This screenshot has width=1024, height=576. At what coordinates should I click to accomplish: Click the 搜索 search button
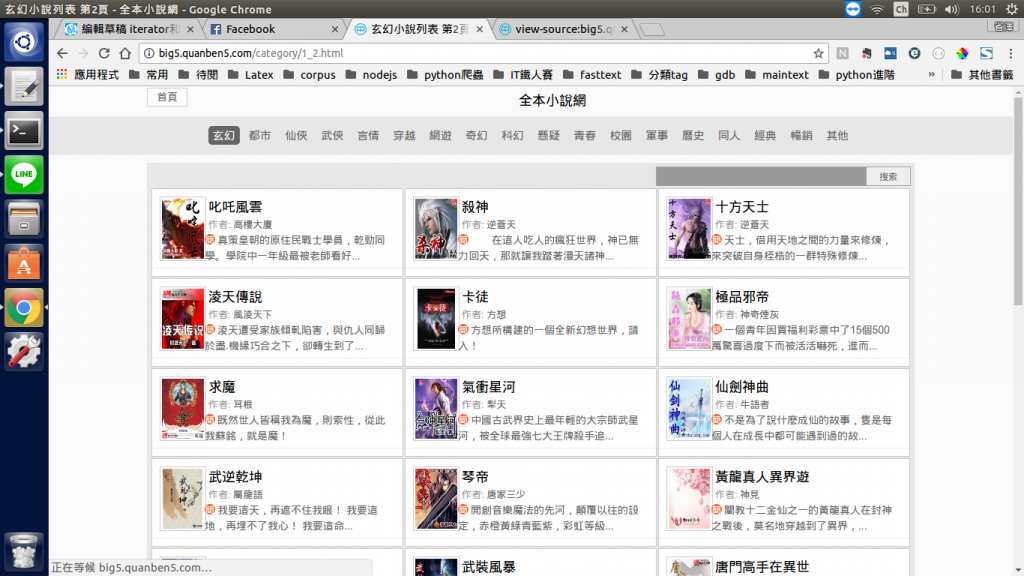pos(888,176)
